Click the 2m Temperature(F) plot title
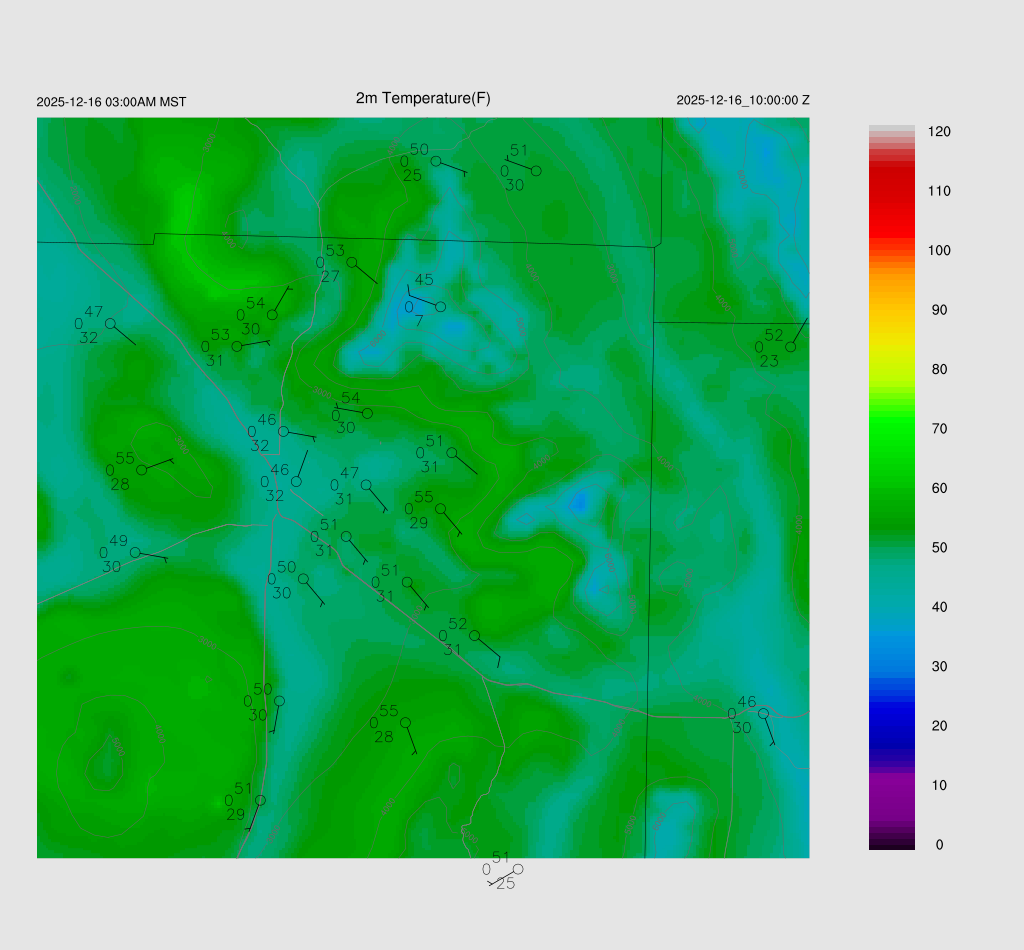 tap(423, 98)
